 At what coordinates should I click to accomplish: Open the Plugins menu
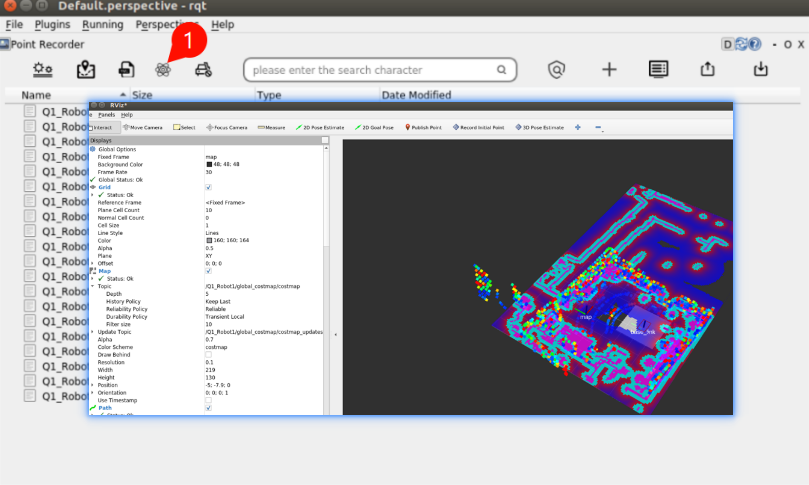click(x=52, y=24)
